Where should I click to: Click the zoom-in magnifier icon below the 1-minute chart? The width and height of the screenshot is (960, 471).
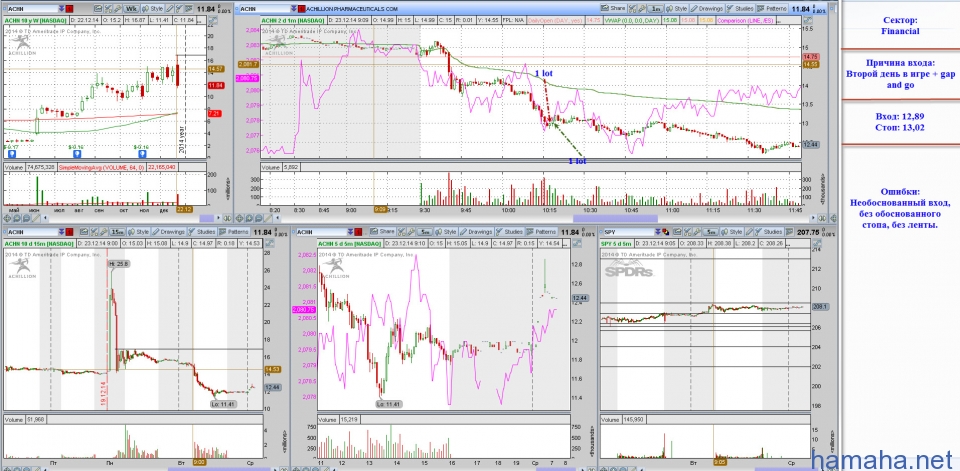coord(249,218)
